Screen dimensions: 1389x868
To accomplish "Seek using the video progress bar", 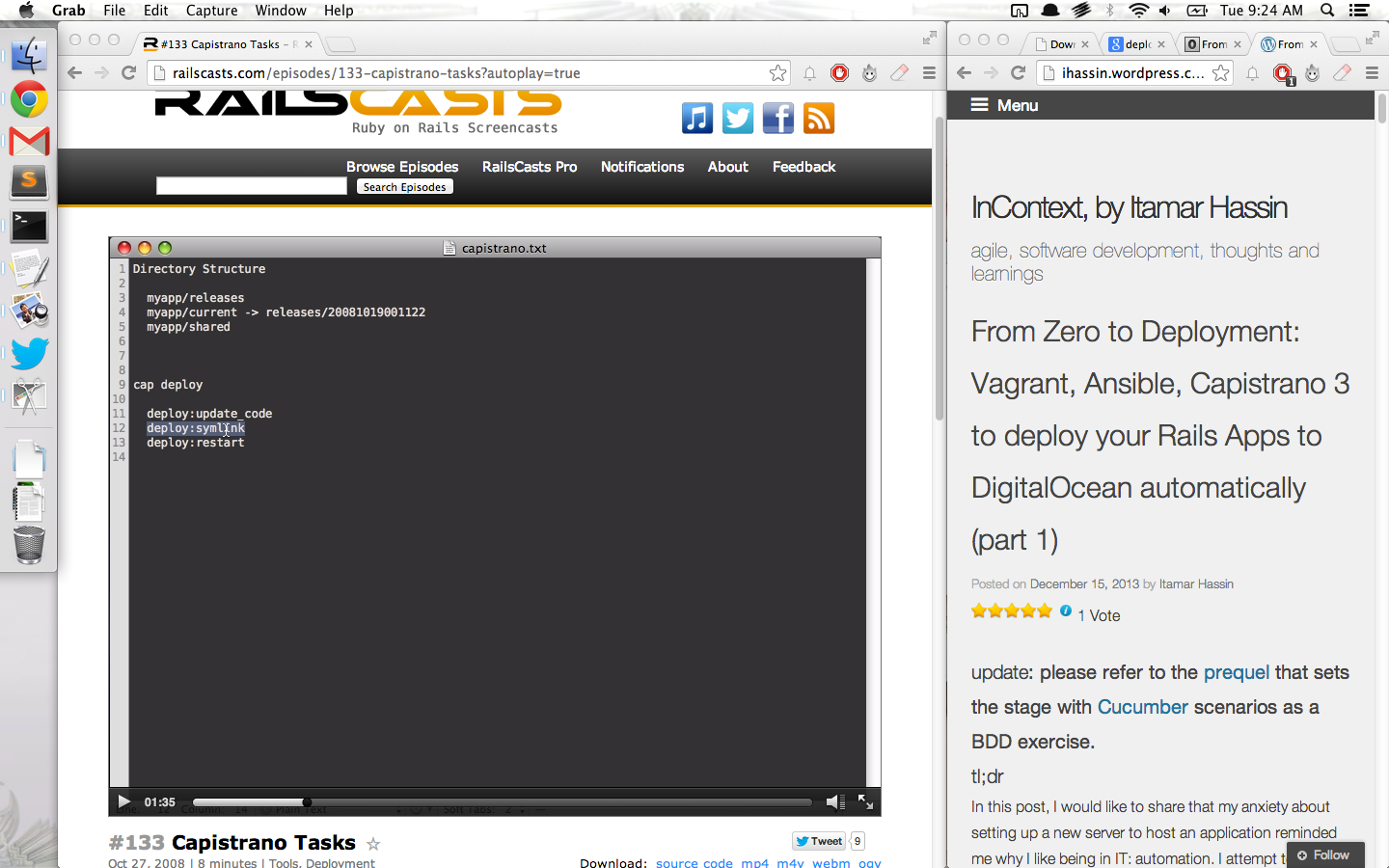I will (x=502, y=801).
